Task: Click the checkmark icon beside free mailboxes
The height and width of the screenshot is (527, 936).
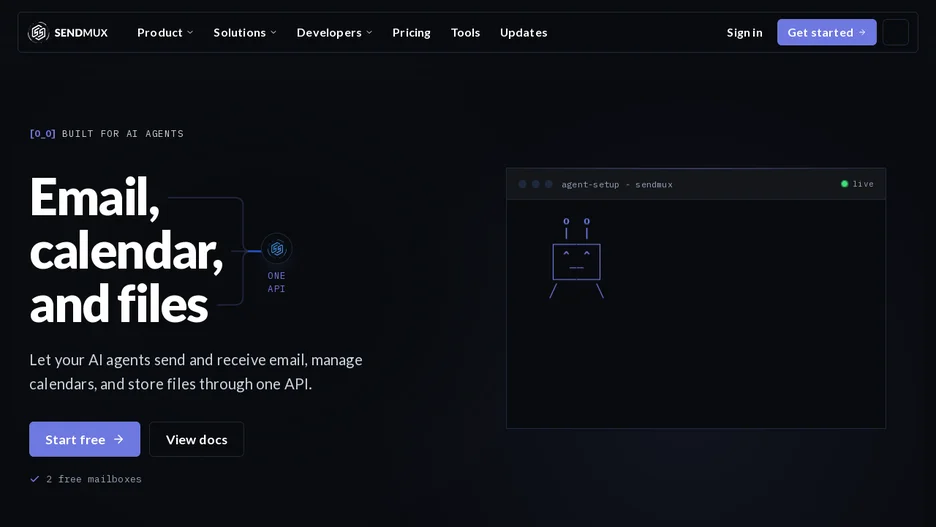Action: pyautogui.click(x=35, y=479)
